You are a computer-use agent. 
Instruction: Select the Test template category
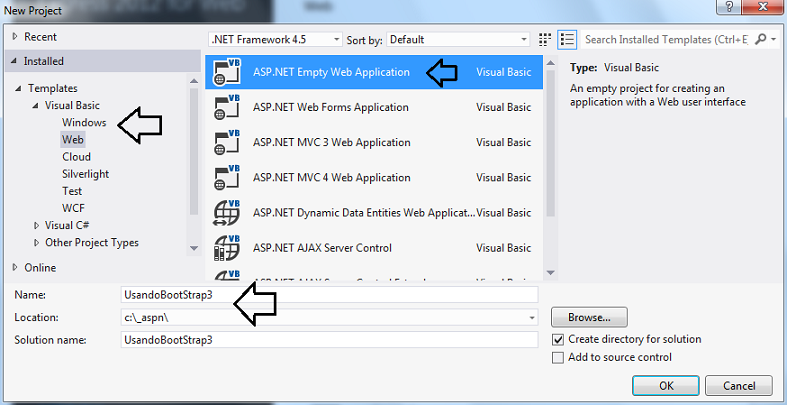point(72,191)
